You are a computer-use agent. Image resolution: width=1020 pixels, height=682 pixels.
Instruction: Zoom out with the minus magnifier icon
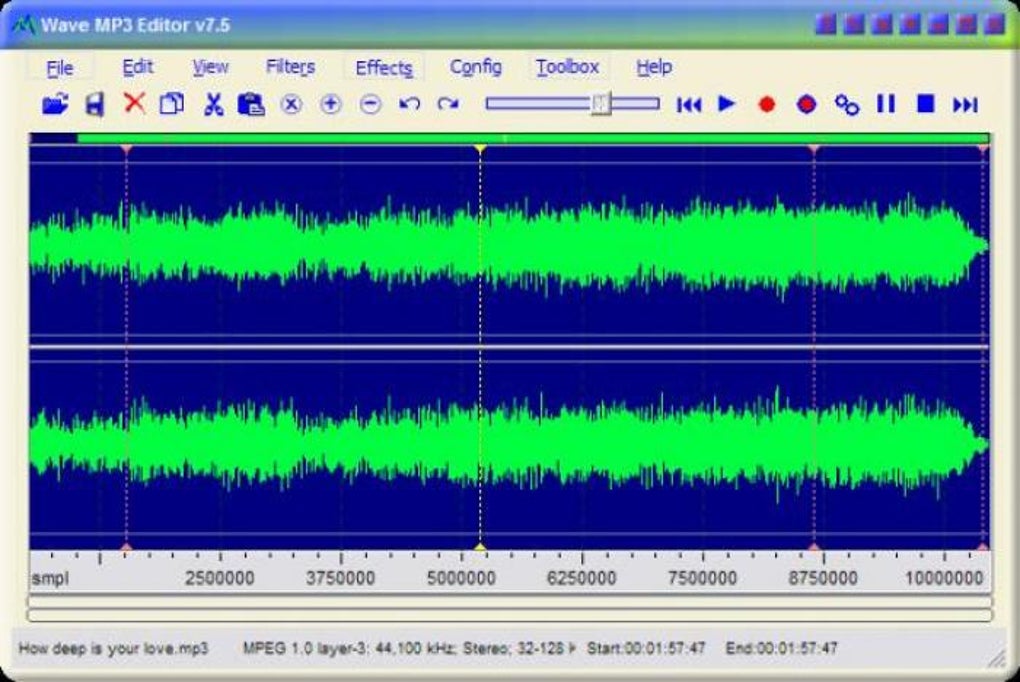pos(370,104)
